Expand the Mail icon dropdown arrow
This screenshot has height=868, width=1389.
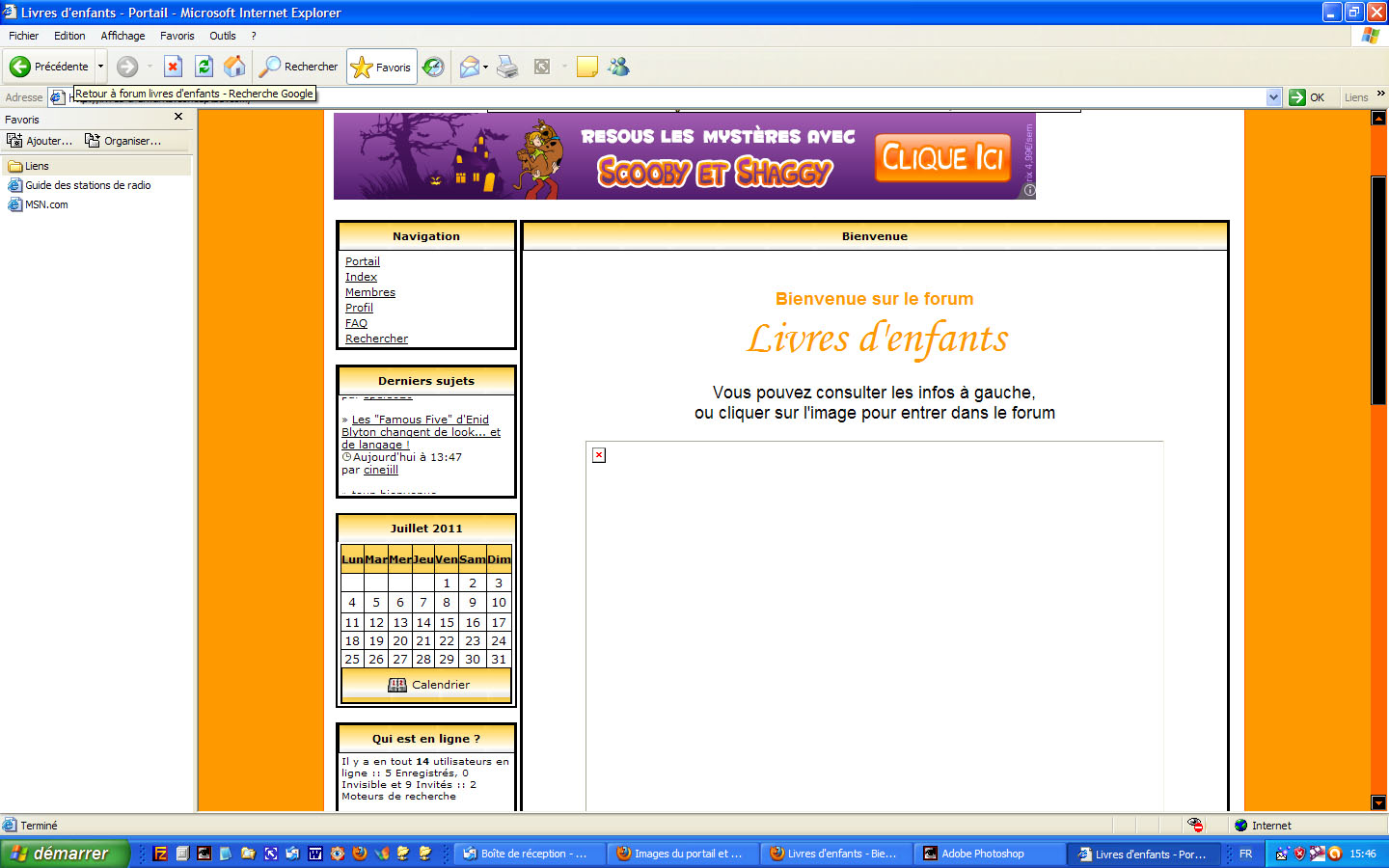[x=485, y=67]
